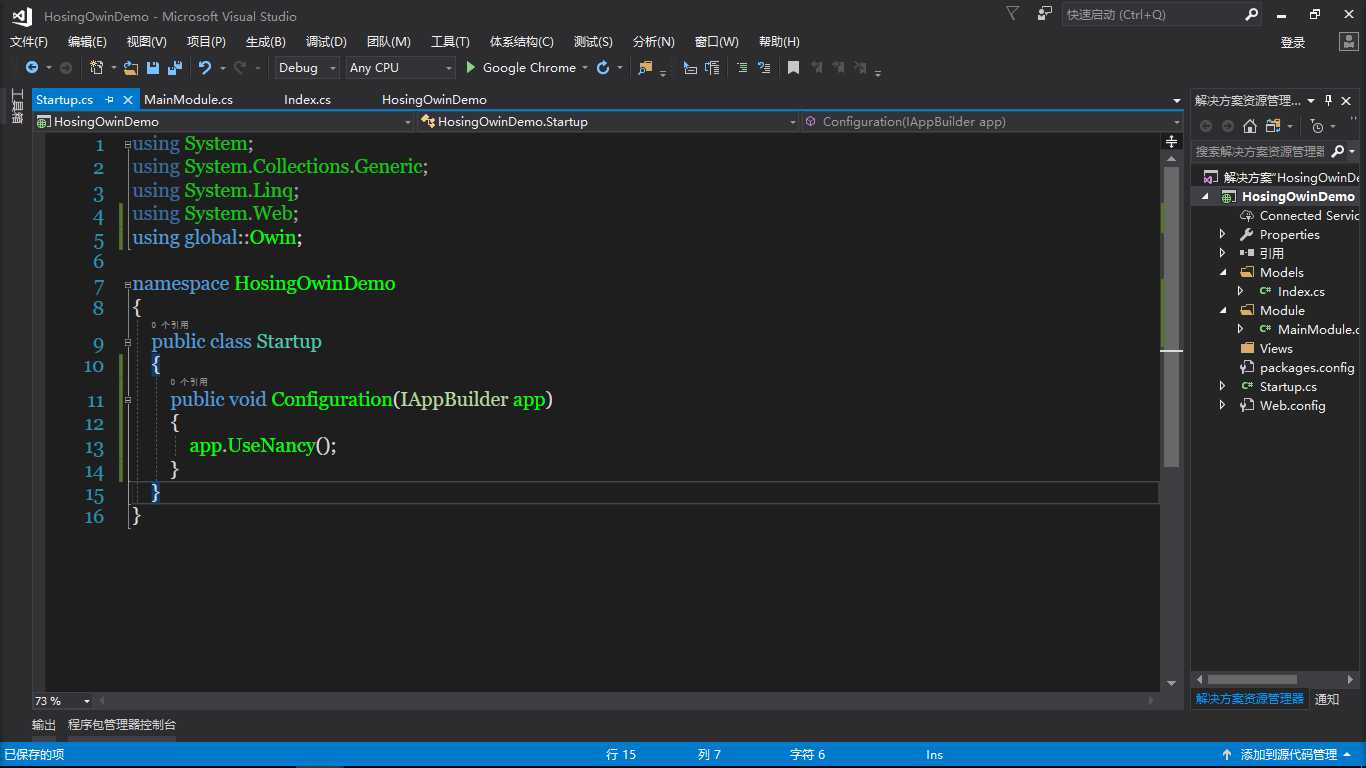Close the Solution Explorer panel
The width and height of the screenshot is (1366, 768).
point(1347,100)
